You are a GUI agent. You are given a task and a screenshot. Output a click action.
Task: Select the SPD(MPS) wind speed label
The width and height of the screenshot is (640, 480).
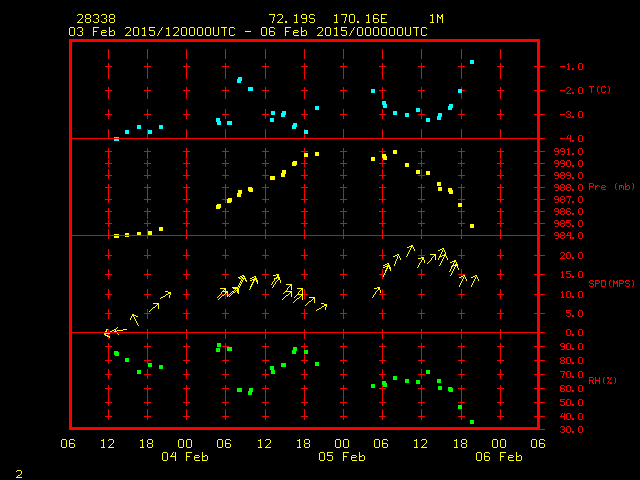click(611, 284)
